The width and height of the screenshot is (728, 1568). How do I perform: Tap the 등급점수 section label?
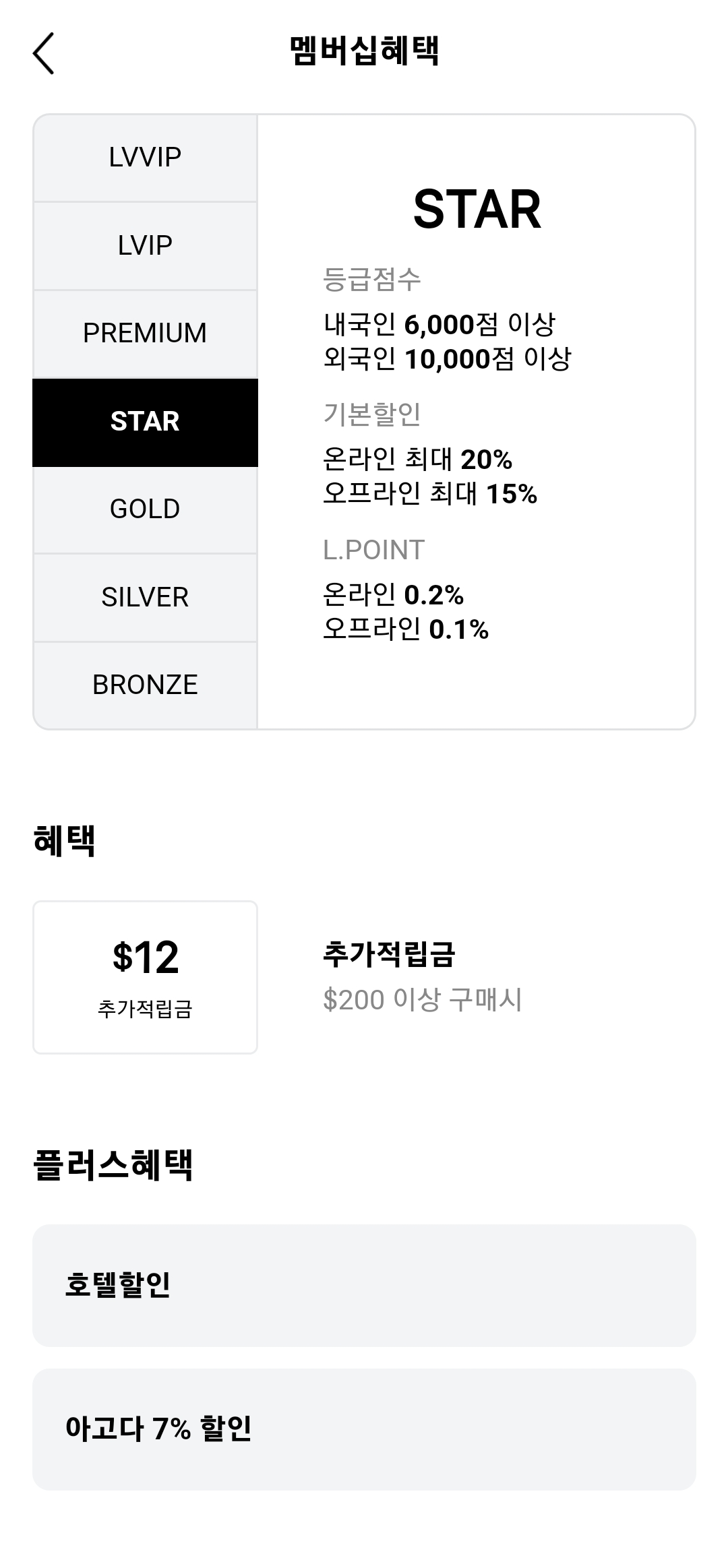[371, 279]
